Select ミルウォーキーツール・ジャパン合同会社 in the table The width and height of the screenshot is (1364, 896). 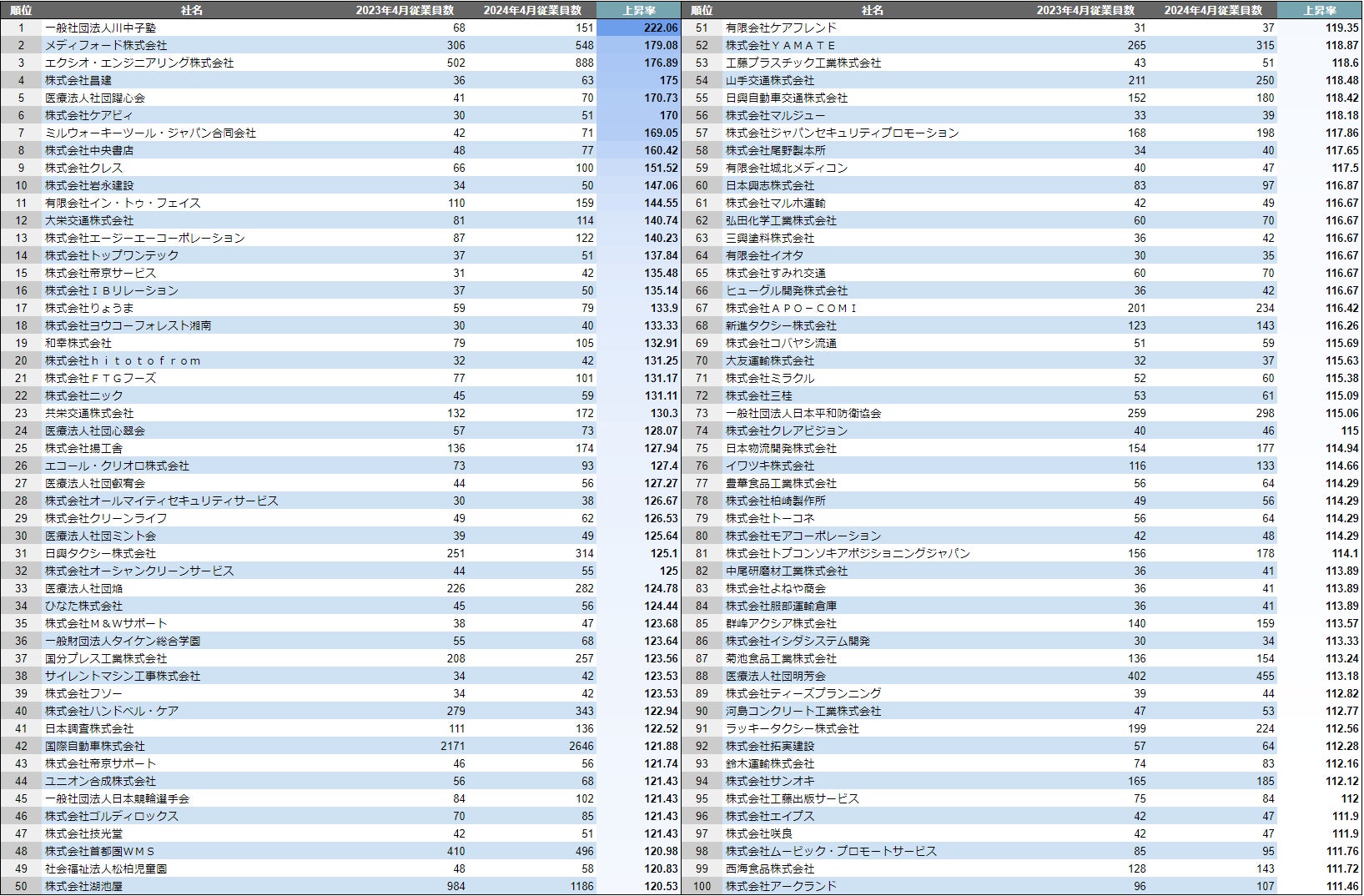point(150,133)
